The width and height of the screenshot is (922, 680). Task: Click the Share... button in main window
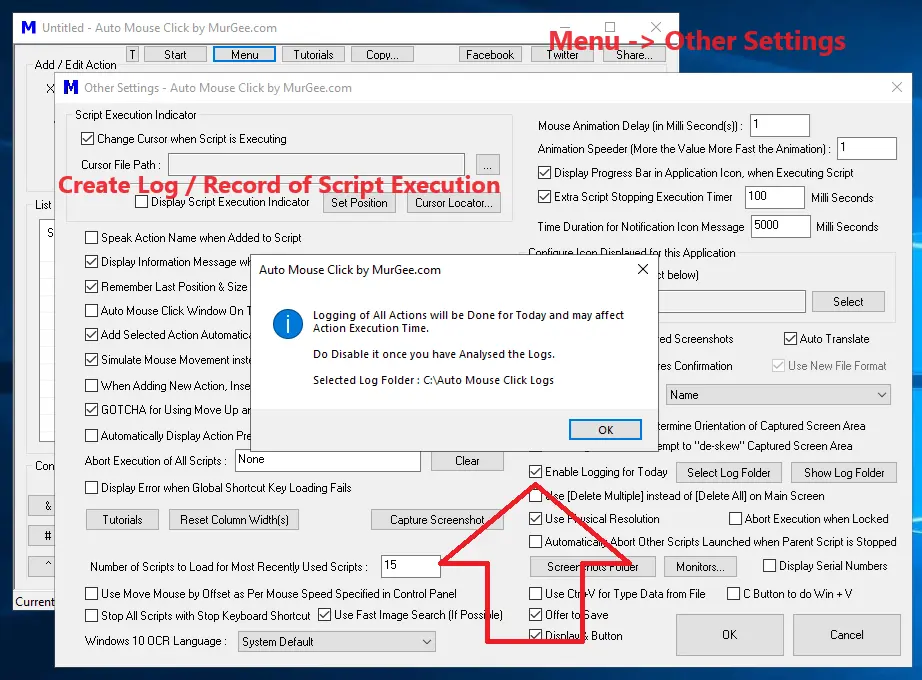[634, 55]
